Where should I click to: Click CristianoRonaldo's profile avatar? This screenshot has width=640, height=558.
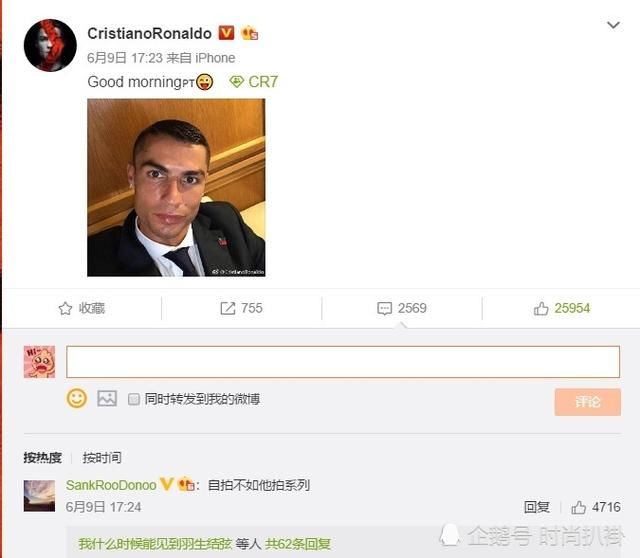(x=50, y=45)
